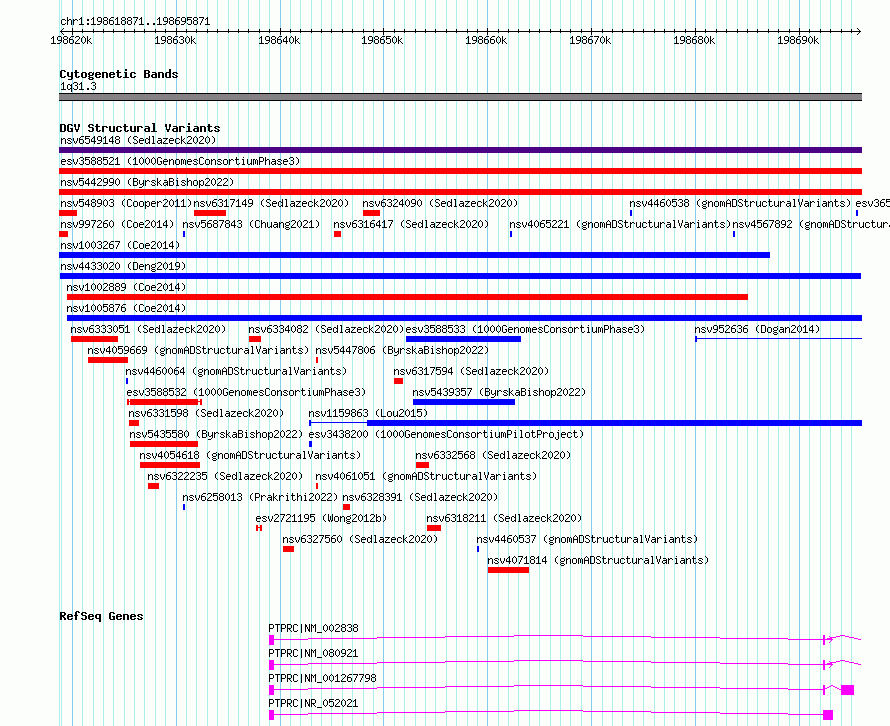Click nsv5442990 (ByrskaBishop2022) label
The image size is (890, 726).
click(147, 182)
